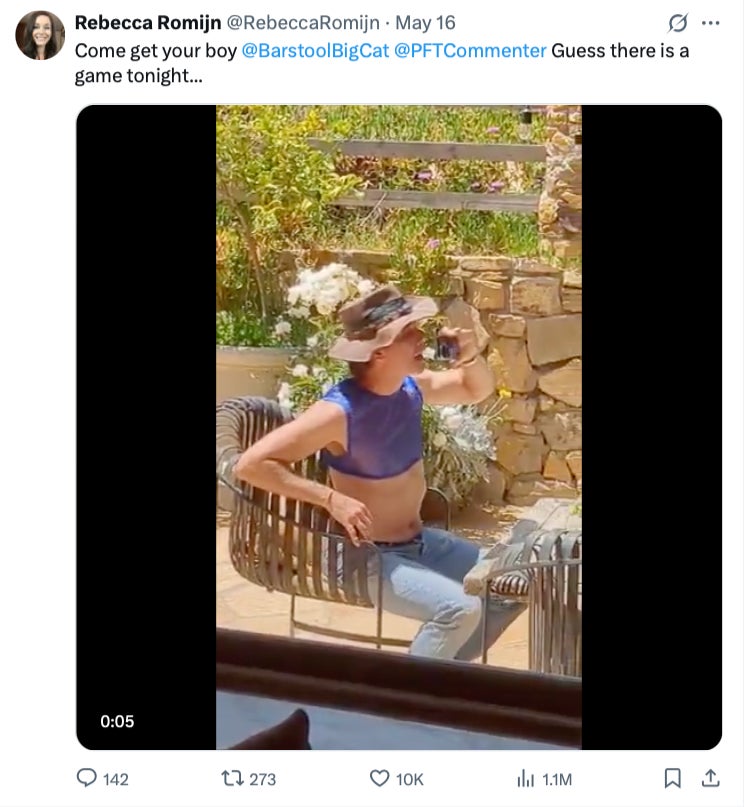This screenshot has width=745, height=807.
Task: Visit the @PFTCommenter mention
Action: (470, 50)
